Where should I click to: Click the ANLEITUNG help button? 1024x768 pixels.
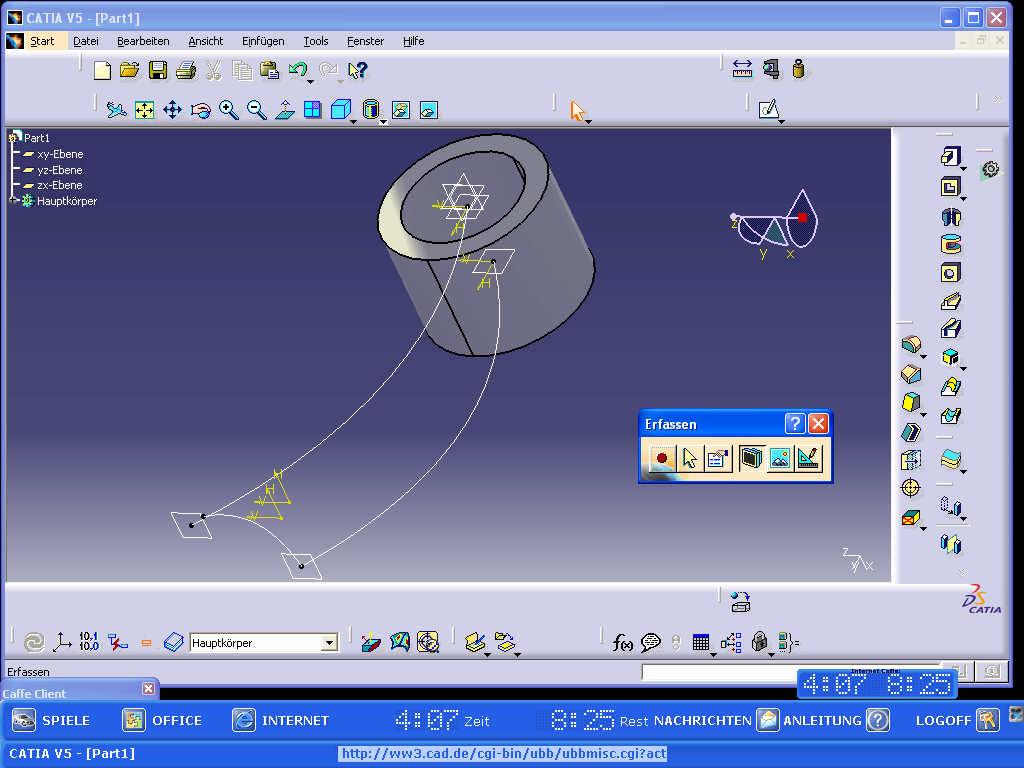click(x=836, y=720)
